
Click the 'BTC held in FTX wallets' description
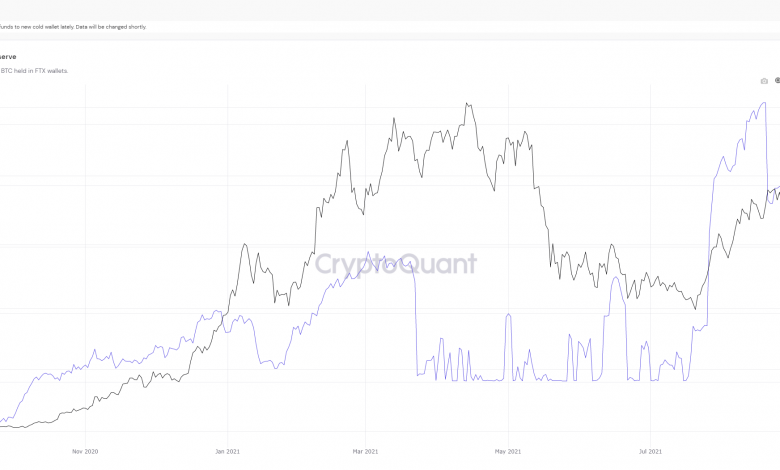click(34, 71)
